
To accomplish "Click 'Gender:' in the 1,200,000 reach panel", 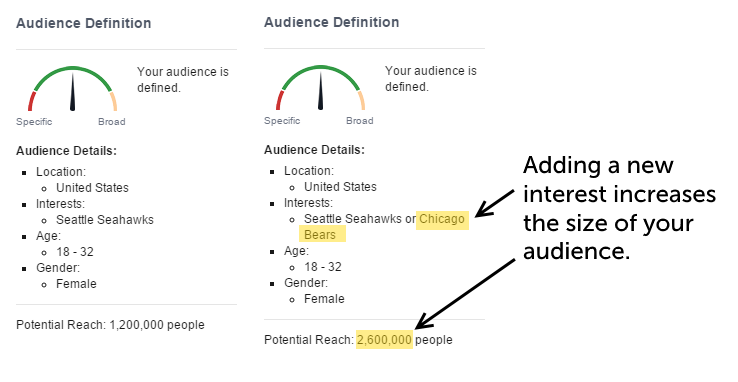I will [x=58, y=268].
